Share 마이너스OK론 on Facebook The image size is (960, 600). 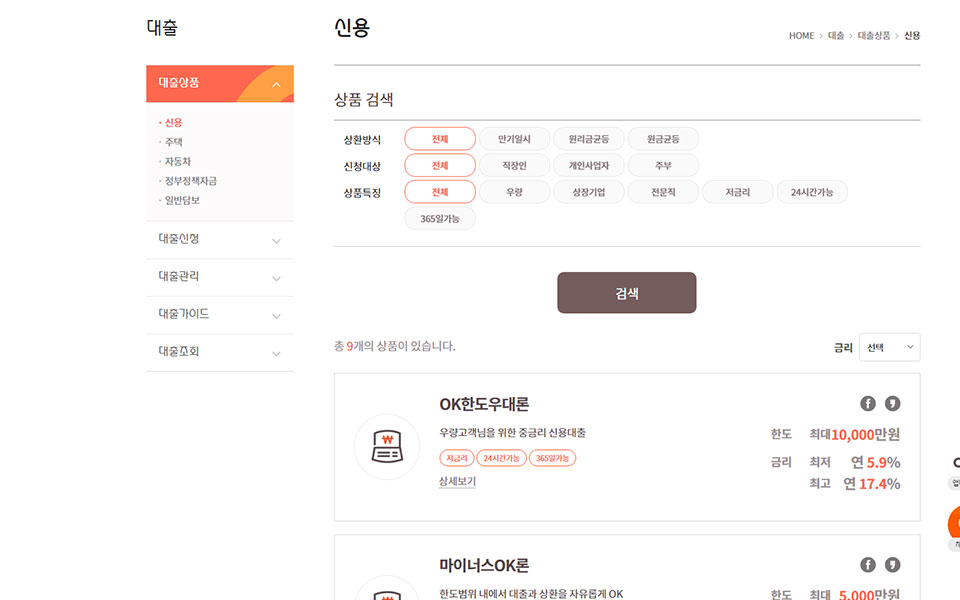pos(868,565)
